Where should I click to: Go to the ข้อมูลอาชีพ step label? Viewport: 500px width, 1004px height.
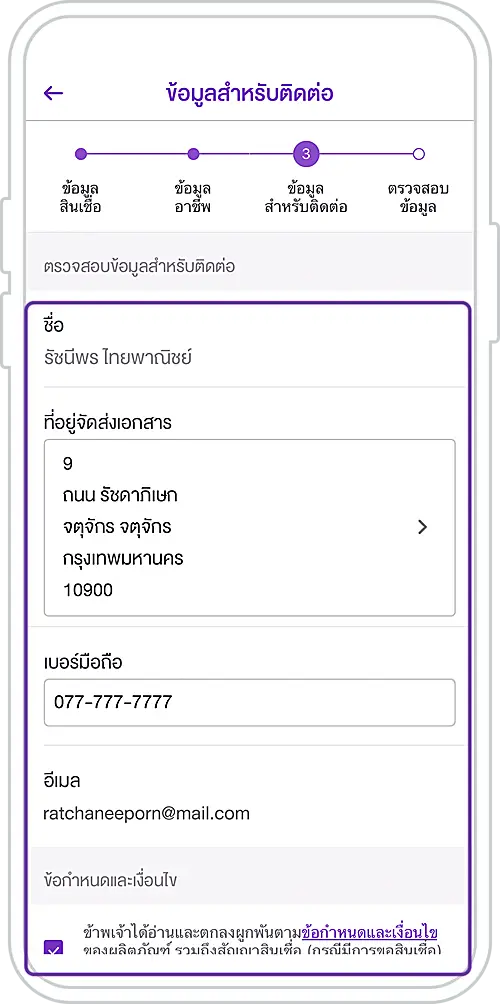pos(193,197)
